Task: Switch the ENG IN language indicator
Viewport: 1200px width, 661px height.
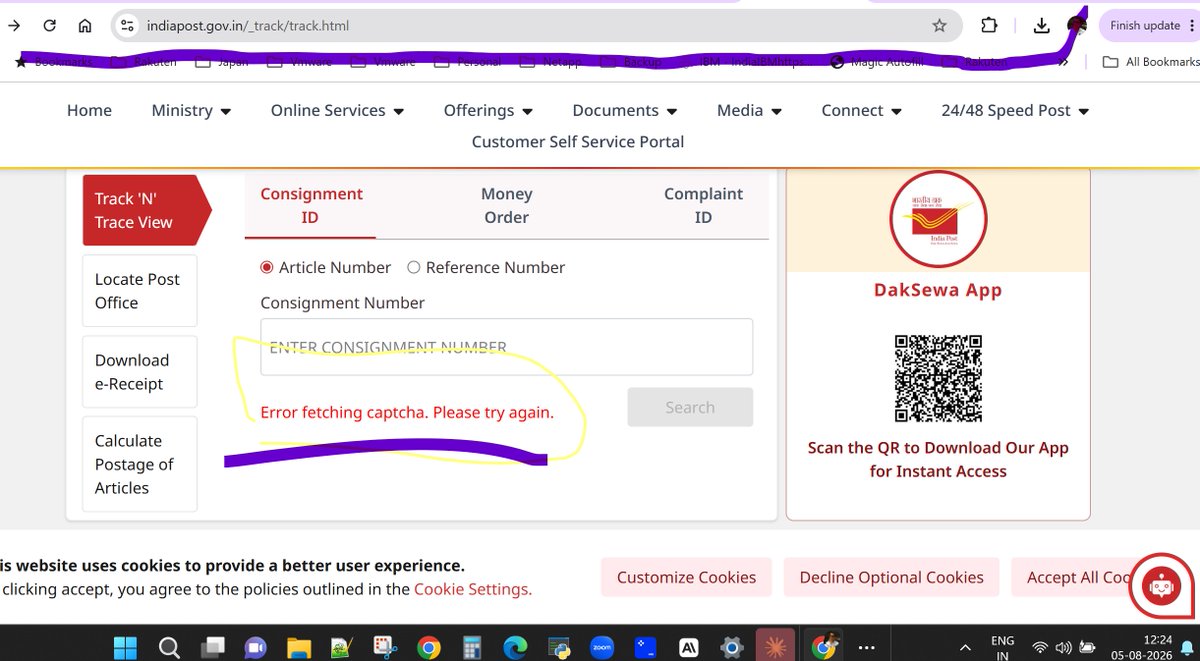Action: pos(1002,647)
